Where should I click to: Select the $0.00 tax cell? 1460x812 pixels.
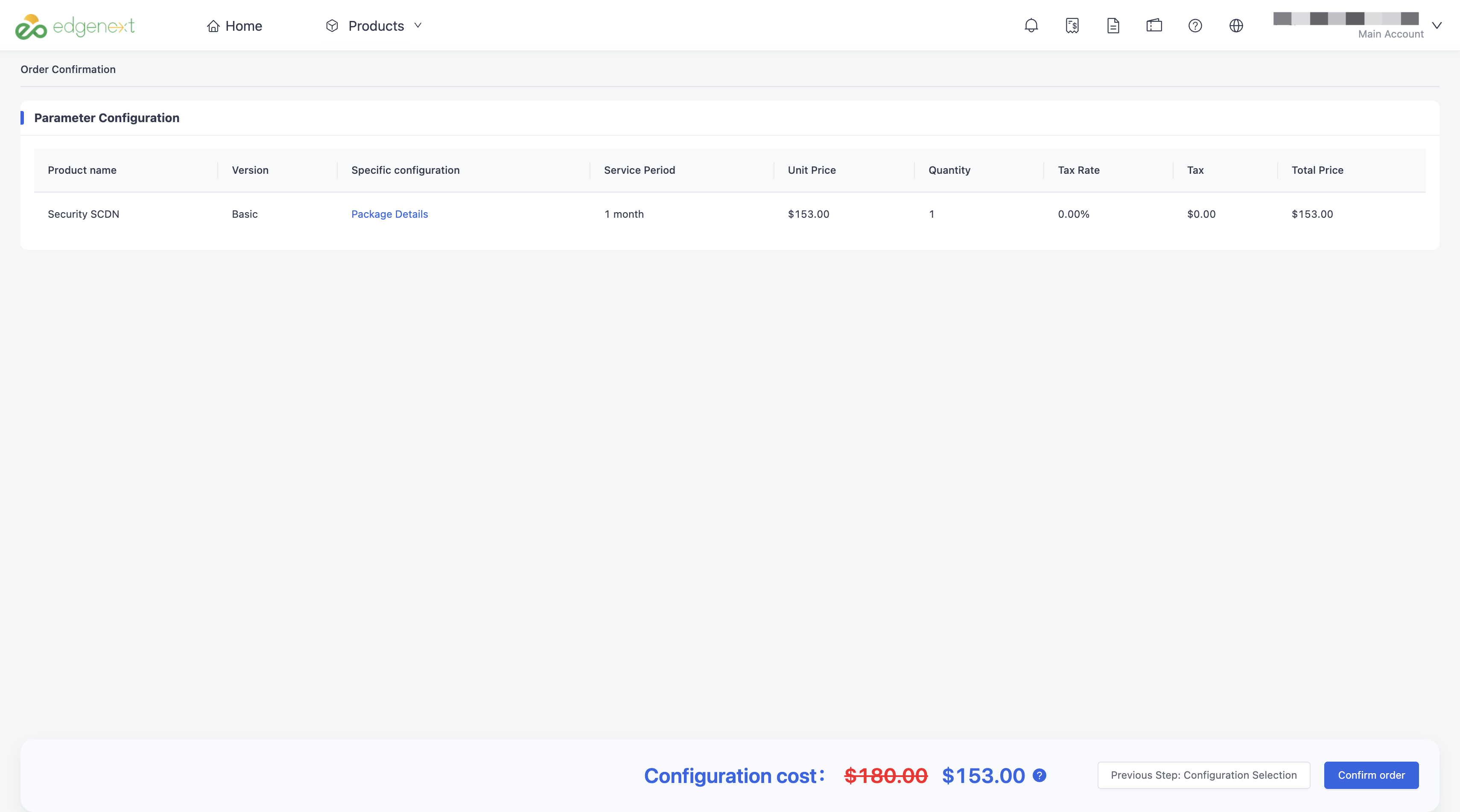tap(1201, 214)
